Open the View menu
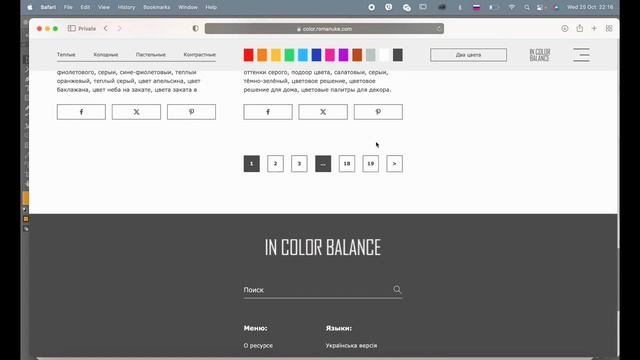This screenshot has height=360, width=640. (x=104, y=7)
